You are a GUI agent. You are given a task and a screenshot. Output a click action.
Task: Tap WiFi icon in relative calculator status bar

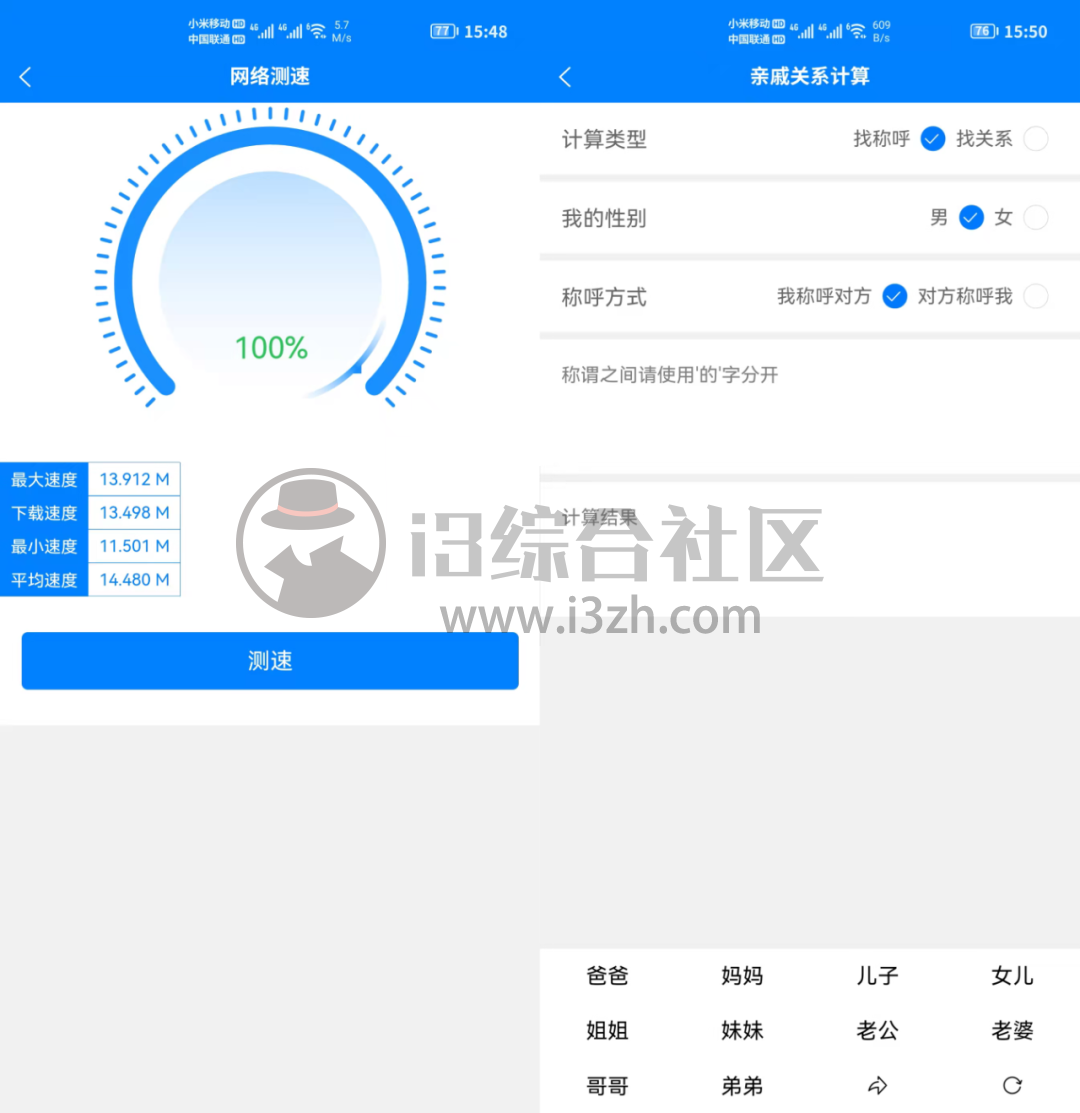856,31
